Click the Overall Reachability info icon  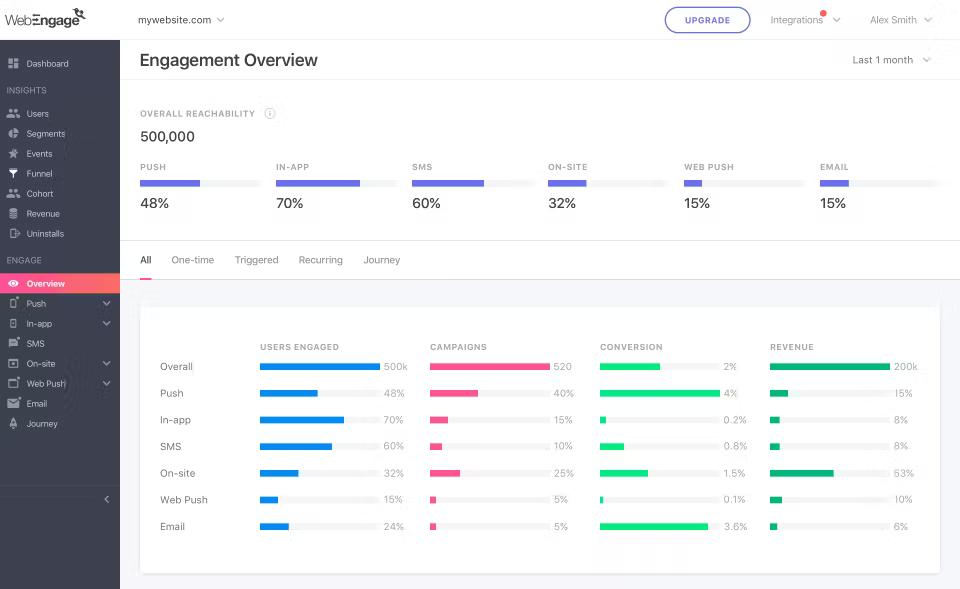pos(269,113)
